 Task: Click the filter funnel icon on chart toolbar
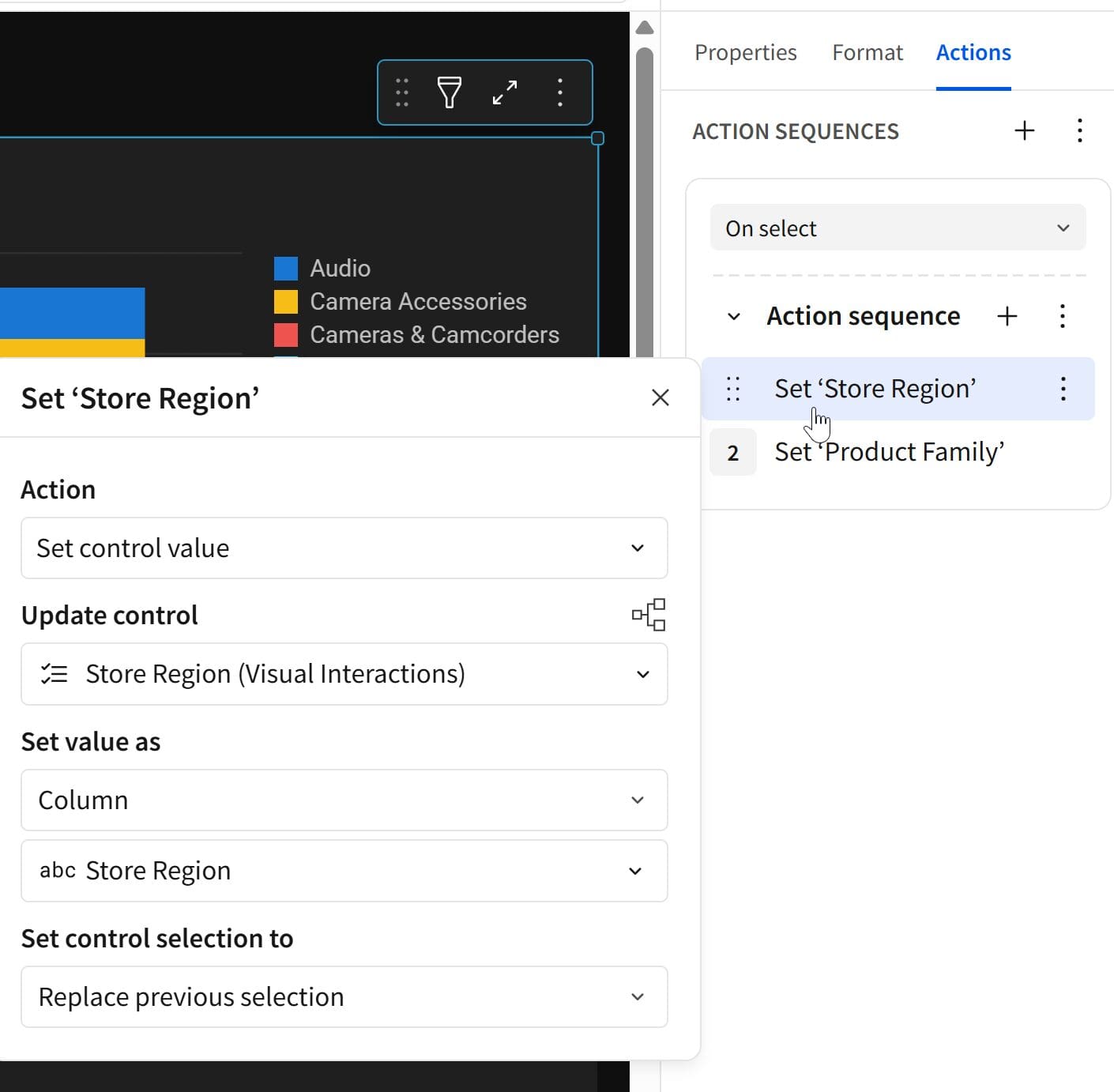pos(449,92)
